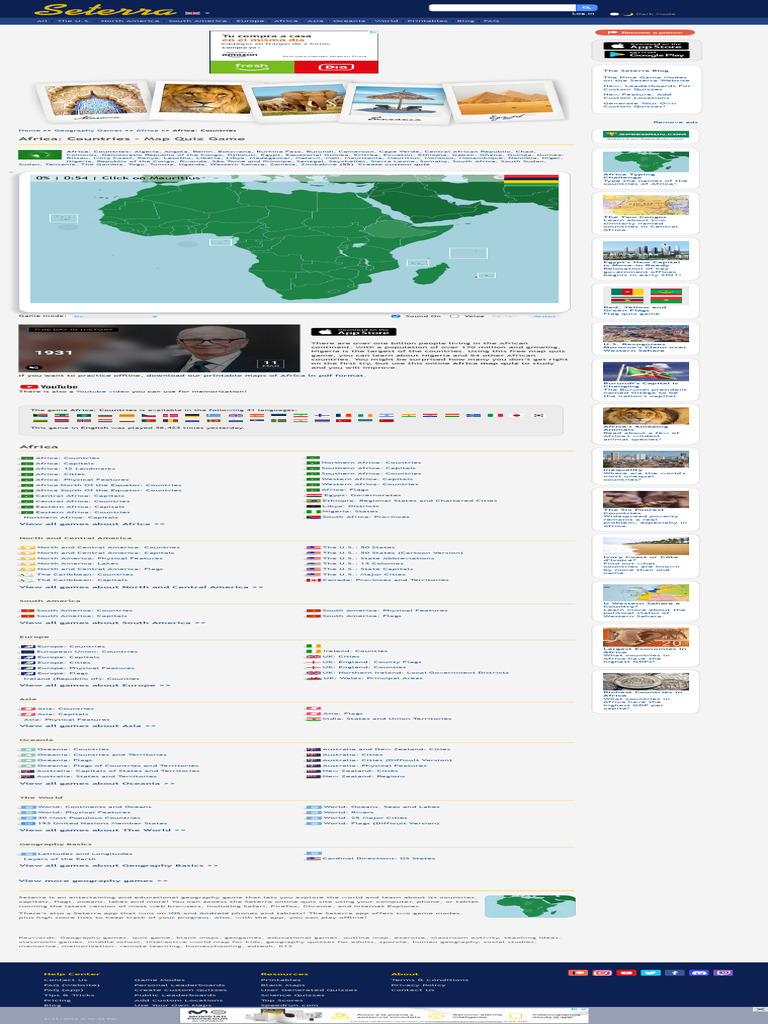Click 'Geography Games' breadcrumb link
Image resolution: width=768 pixels, height=1024 pixels.
88,130
